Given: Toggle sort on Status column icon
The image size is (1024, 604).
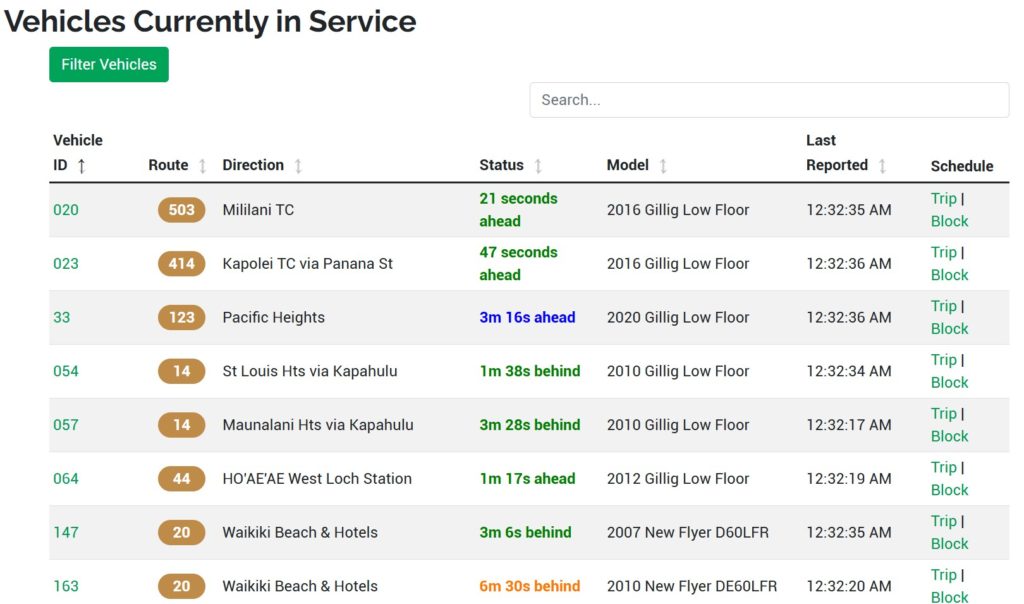Looking at the screenshot, I should point(538,166).
